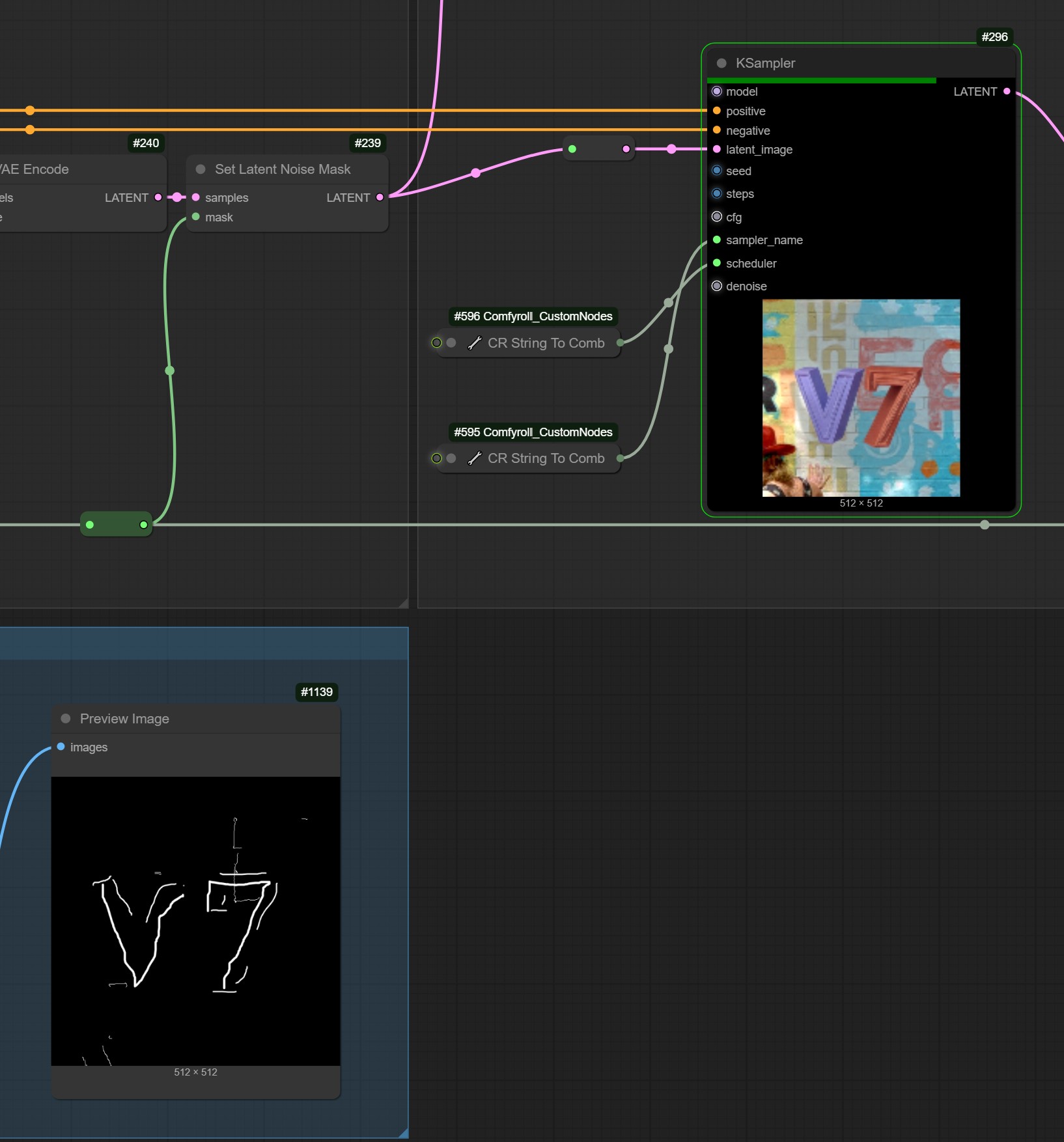Click the green KSampler progress bar
This screenshot has height=1142, width=1064.
click(x=821, y=81)
